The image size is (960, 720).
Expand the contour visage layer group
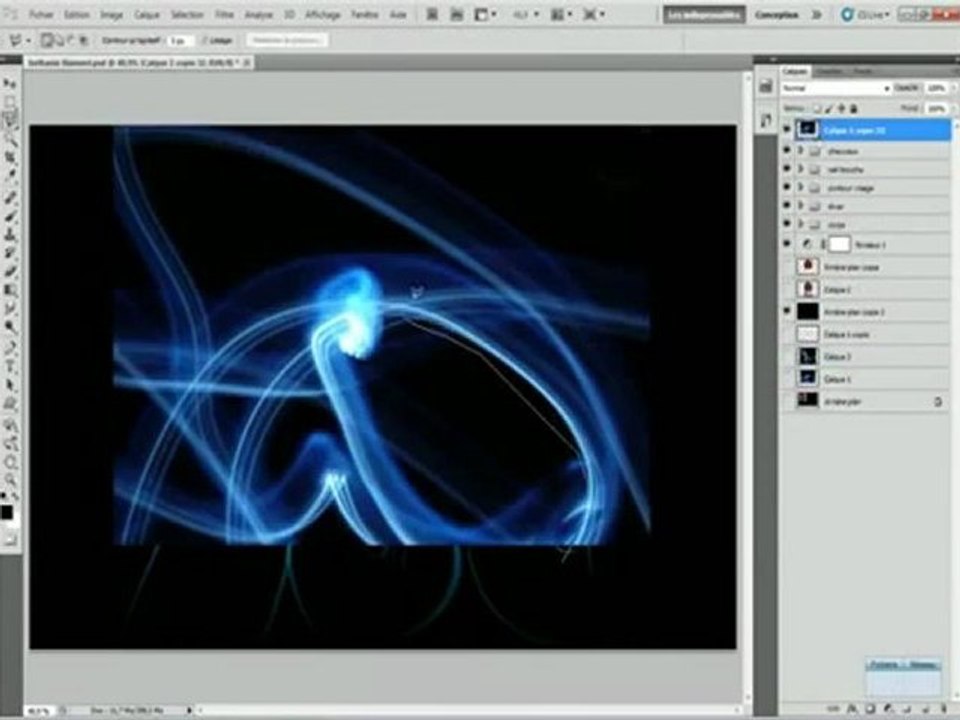800,187
